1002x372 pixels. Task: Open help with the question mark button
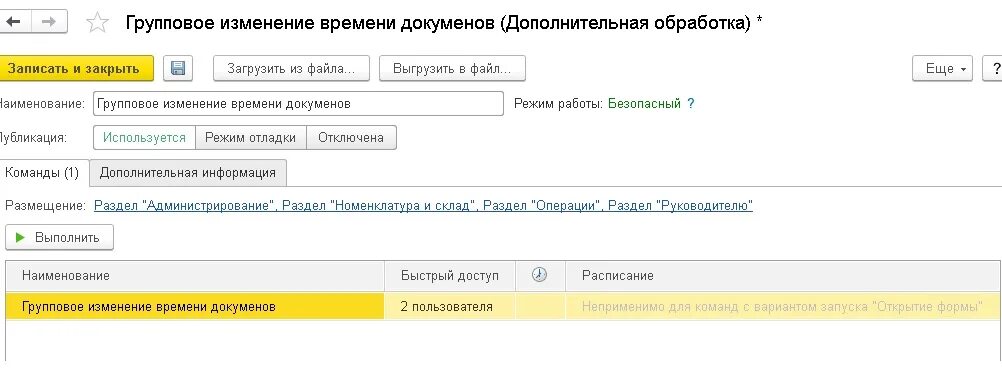[994, 68]
